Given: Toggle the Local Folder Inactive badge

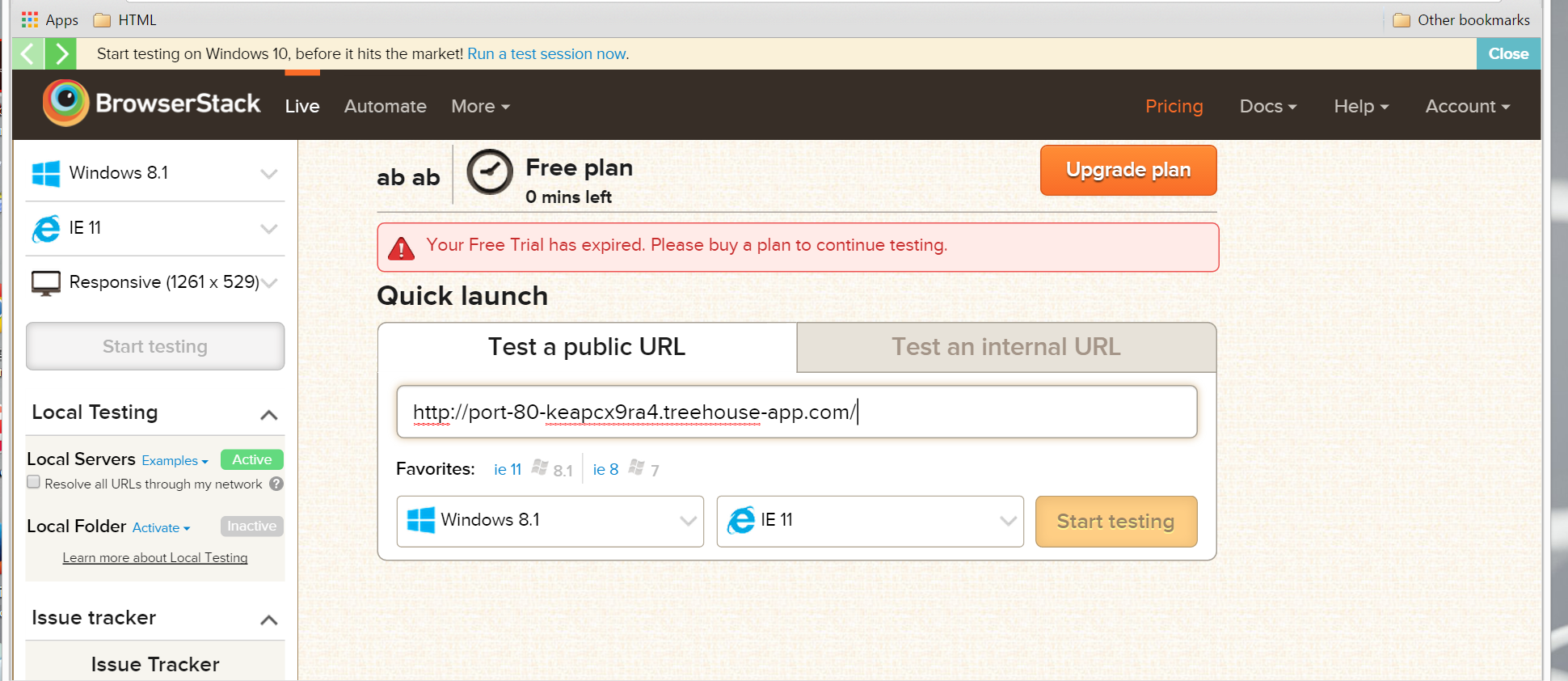Looking at the screenshot, I should [x=252, y=526].
